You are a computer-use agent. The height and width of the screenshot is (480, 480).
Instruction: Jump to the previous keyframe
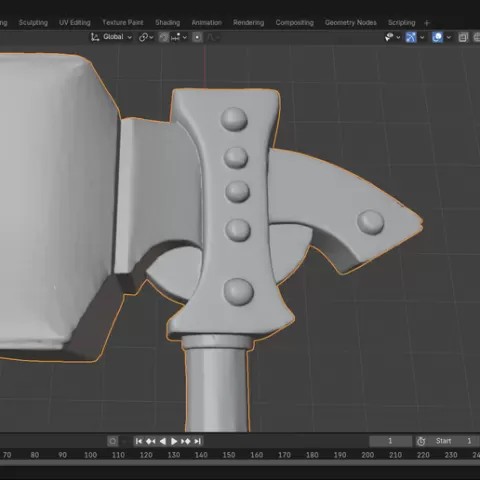coord(151,441)
